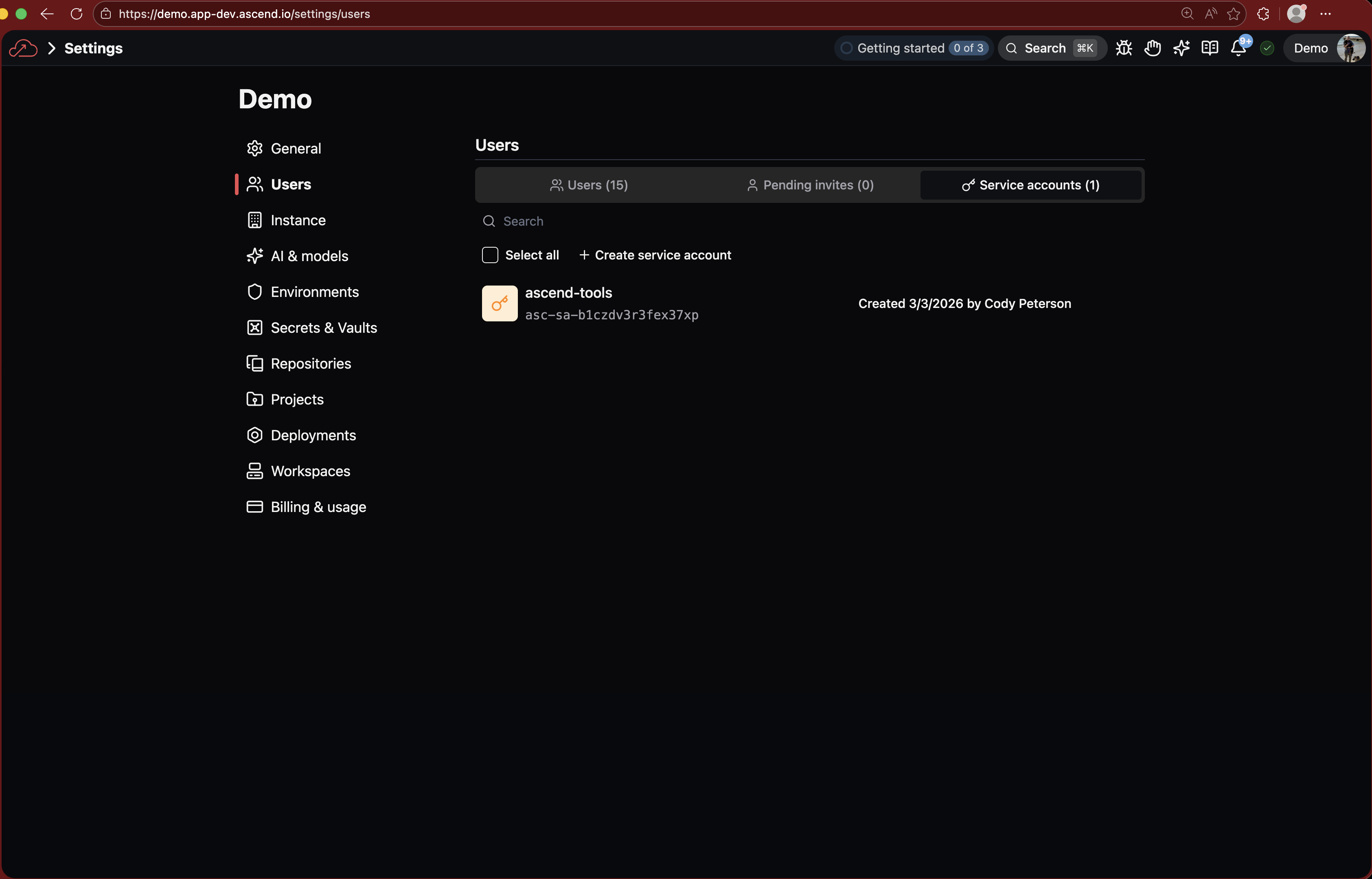Toggle the Getting started radio circle
Viewport: 1372px width, 879px height.
tap(846, 48)
